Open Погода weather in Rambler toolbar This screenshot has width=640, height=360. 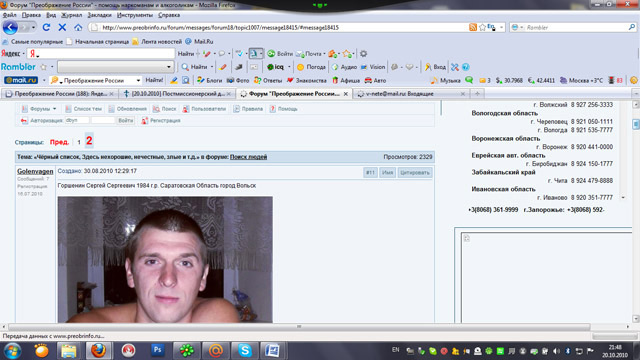[x=311, y=67]
